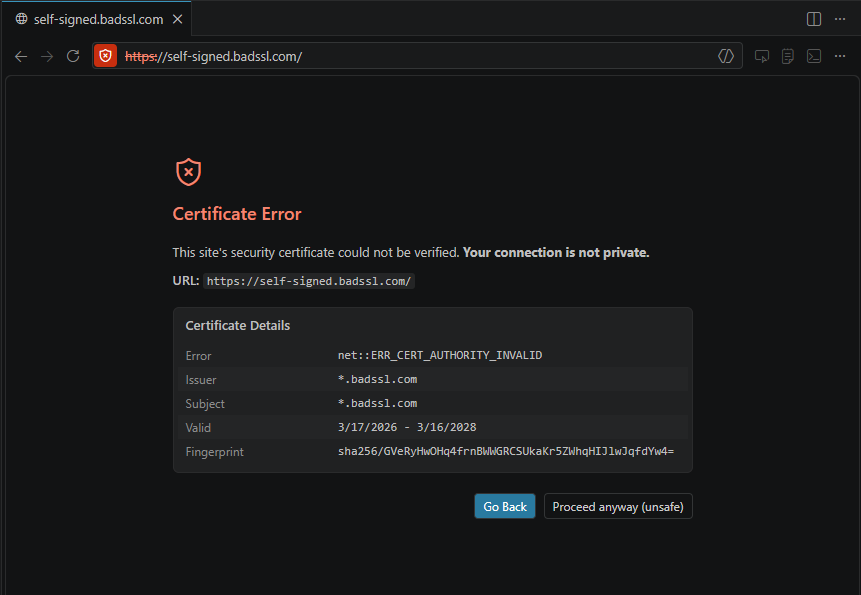The image size is (861, 595).
Task: Open the developer tools code icon
Action: (726, 56)
